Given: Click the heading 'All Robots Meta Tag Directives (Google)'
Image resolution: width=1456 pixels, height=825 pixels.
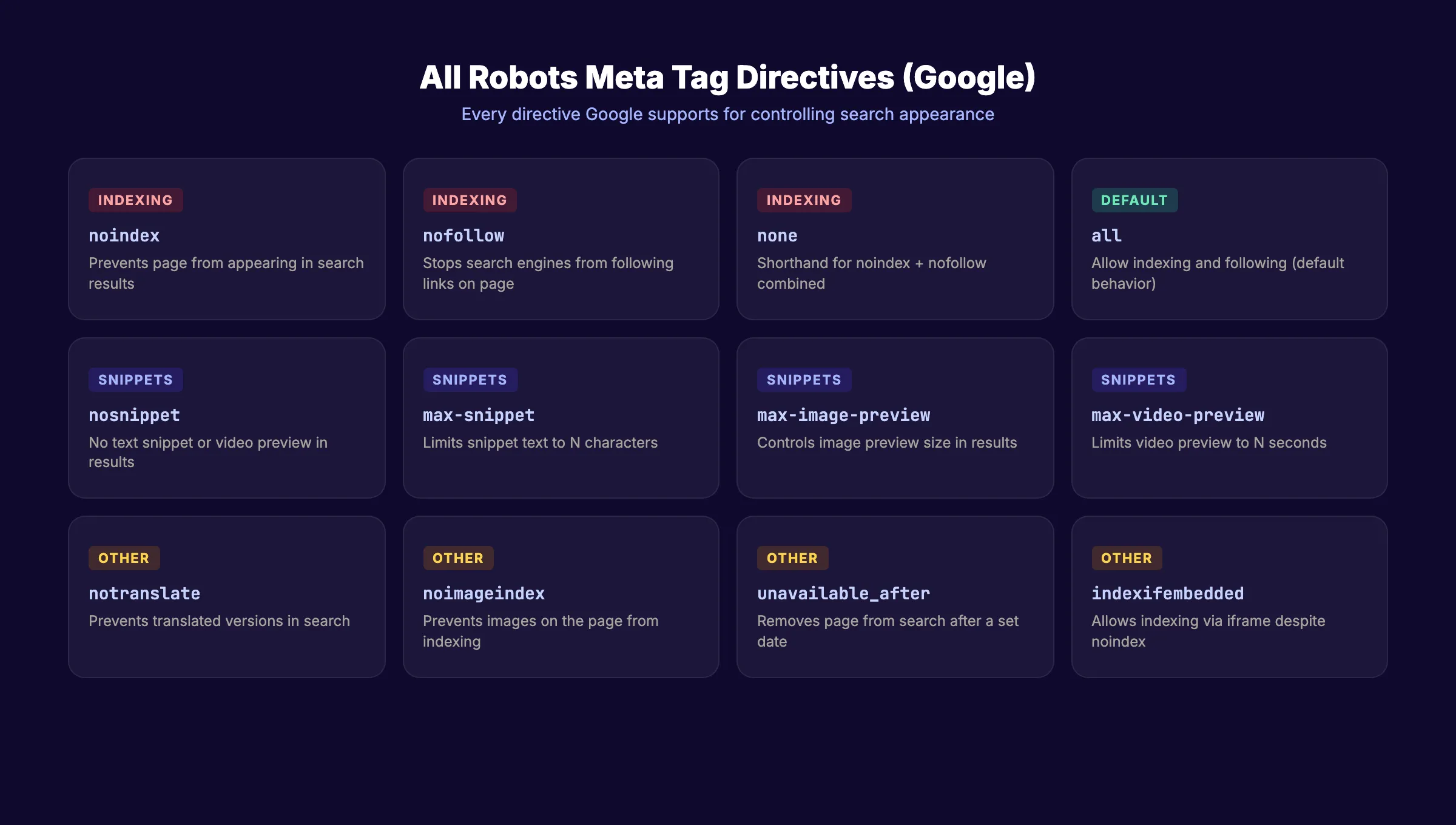Looking at the screenshot, I should pyautogui.click(x=727, y=78).
